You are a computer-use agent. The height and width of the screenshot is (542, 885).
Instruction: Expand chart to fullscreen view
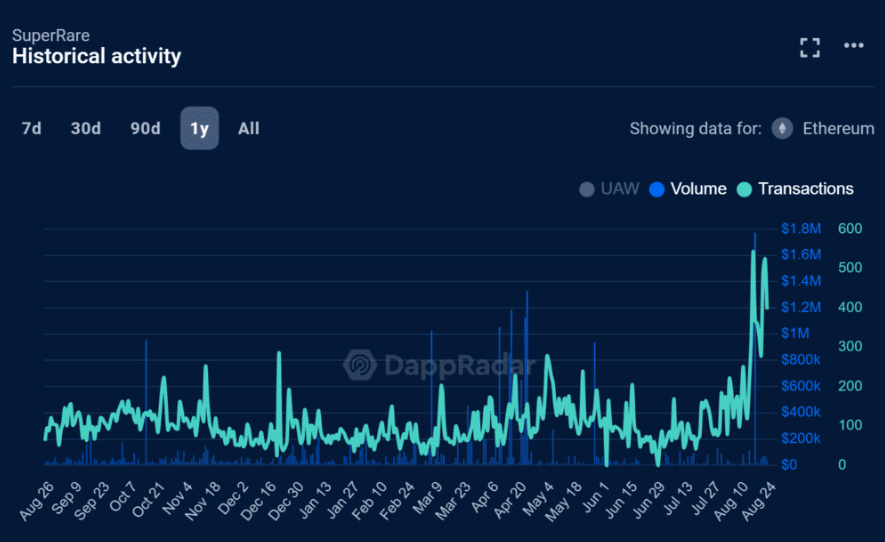click(810, 47)
